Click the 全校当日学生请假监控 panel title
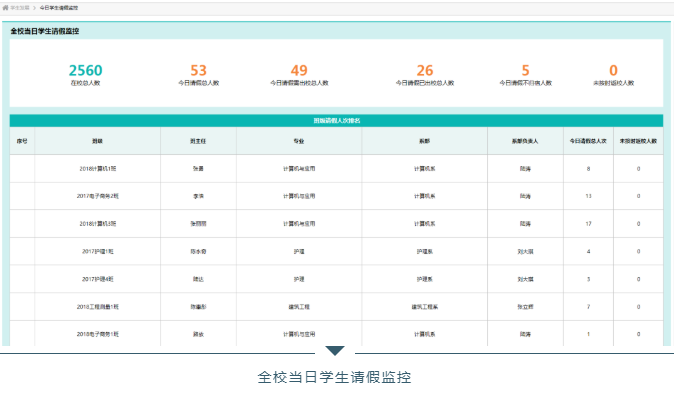This screenshot has width=676, height=397. coord(45,31)
